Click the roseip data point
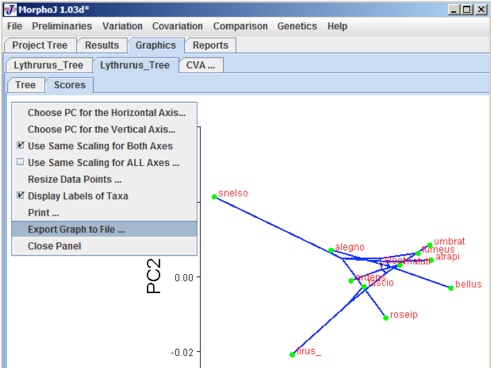This screenshot has width=491, height=368. coord(386,318)
